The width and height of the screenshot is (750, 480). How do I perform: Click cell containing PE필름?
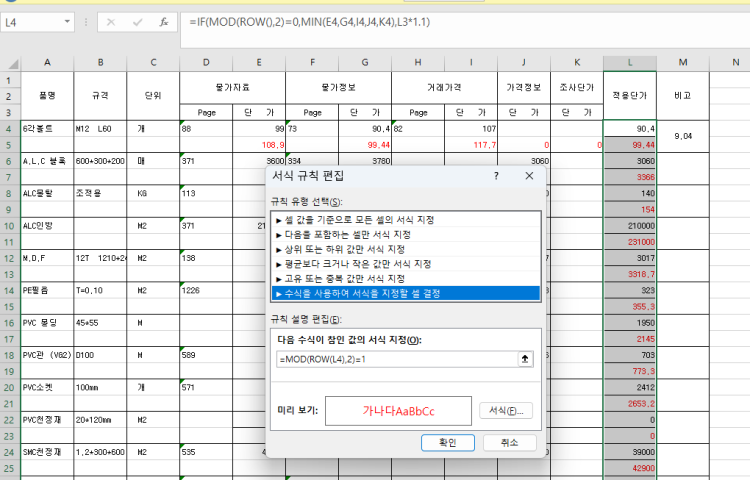pyautogui.click(x=47, y=290)
